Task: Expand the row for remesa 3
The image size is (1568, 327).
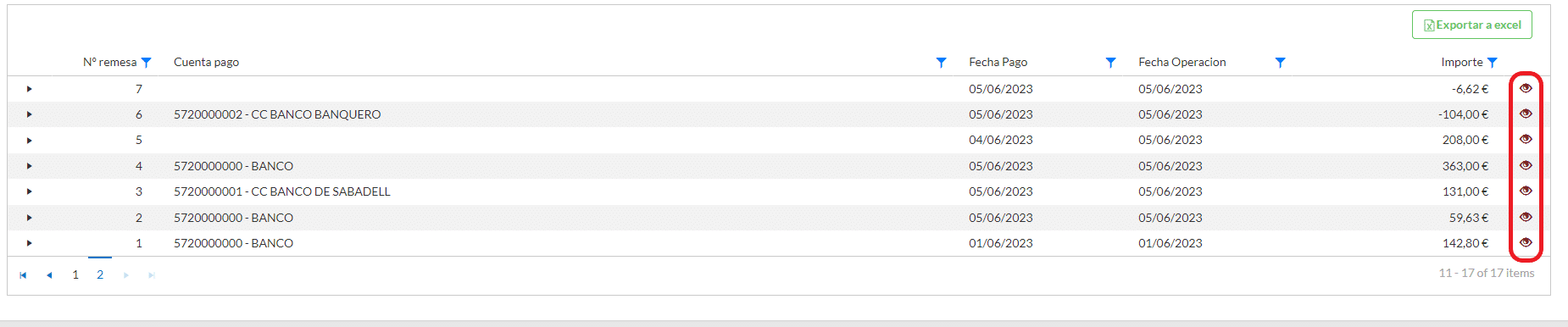Action: point(29,191)
